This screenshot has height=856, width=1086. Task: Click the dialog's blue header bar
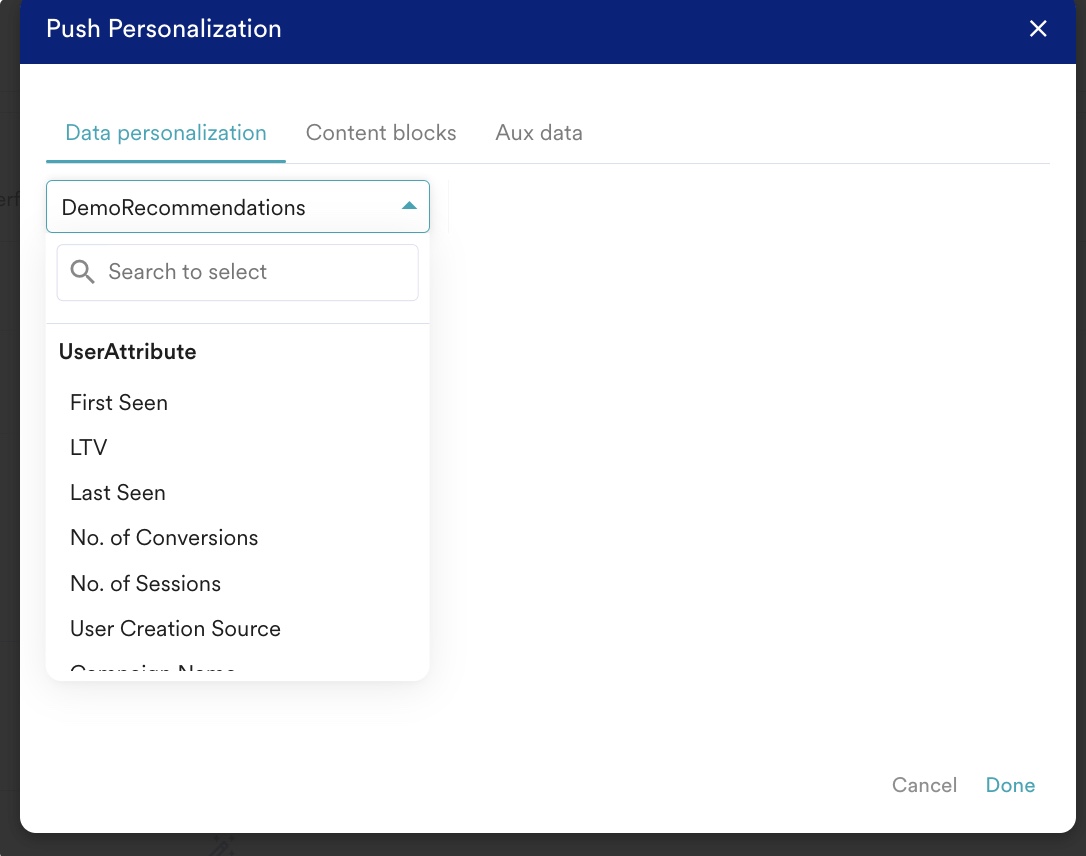pos(547,32)
